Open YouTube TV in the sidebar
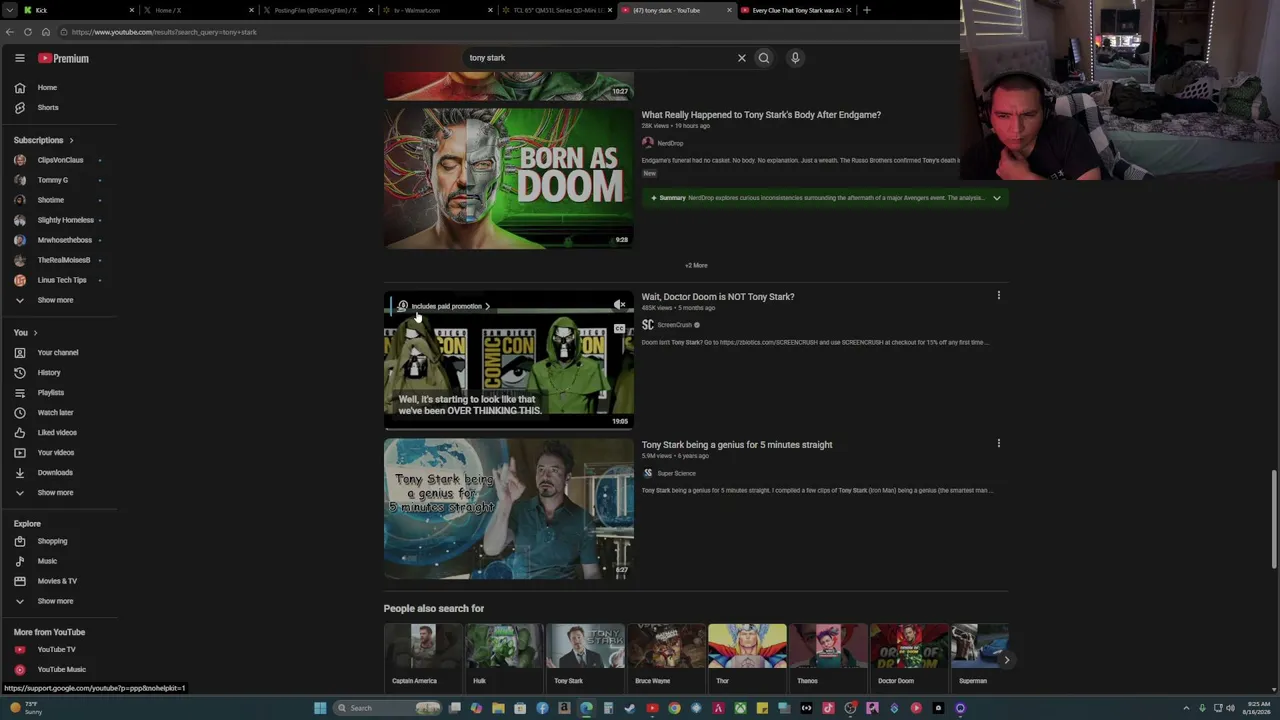The width and height of the screenshot is (1280, 720). [58, 650]
